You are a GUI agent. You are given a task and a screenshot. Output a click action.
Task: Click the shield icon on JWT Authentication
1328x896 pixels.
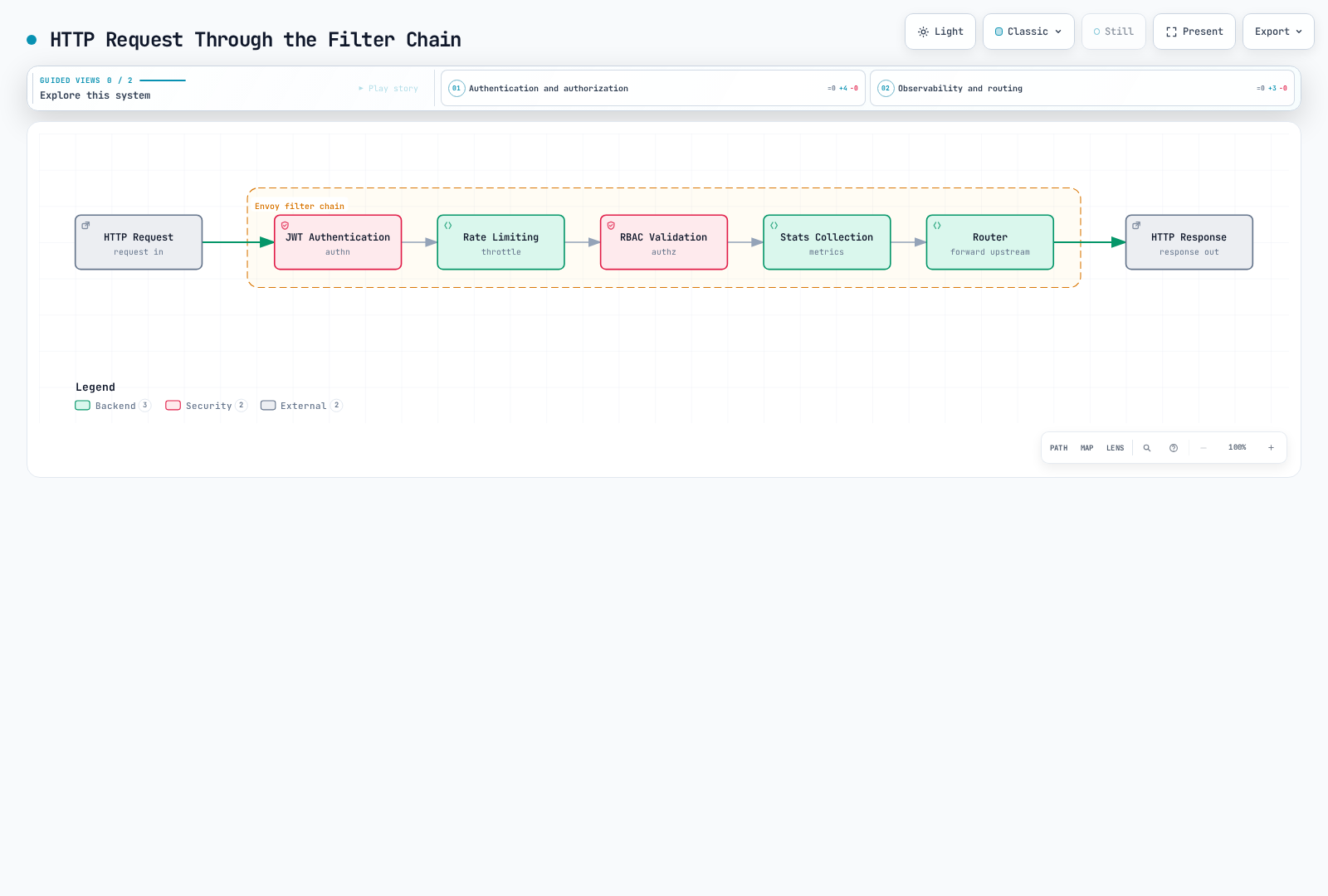click(285, 226)
